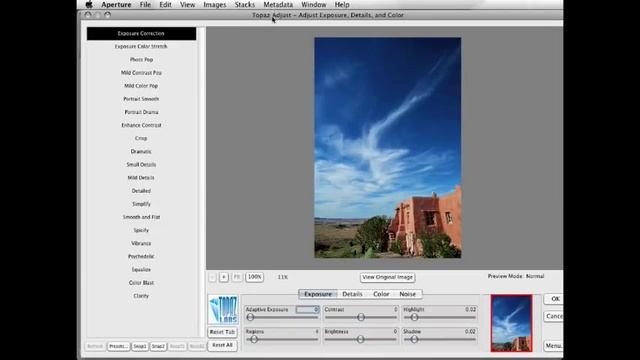Open the Images menu
640x360 pixels.
click(215, 5)
